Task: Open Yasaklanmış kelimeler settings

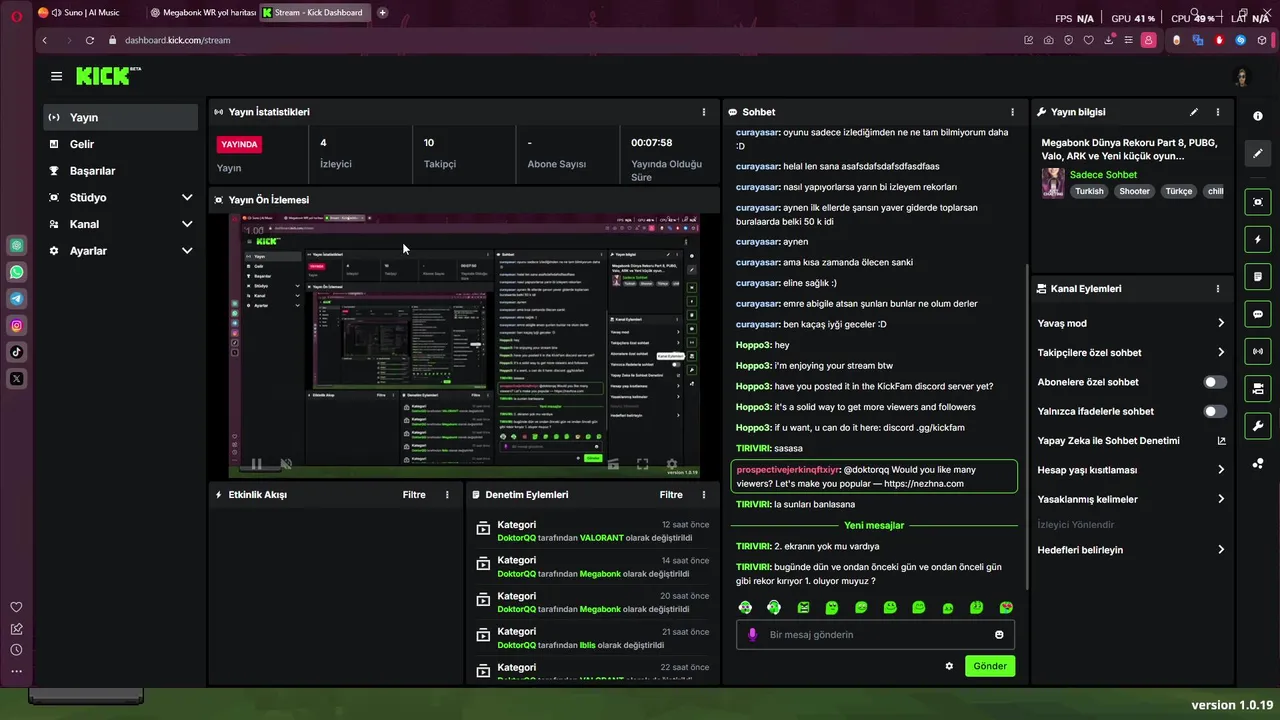Action: (x=1131, y=499)
